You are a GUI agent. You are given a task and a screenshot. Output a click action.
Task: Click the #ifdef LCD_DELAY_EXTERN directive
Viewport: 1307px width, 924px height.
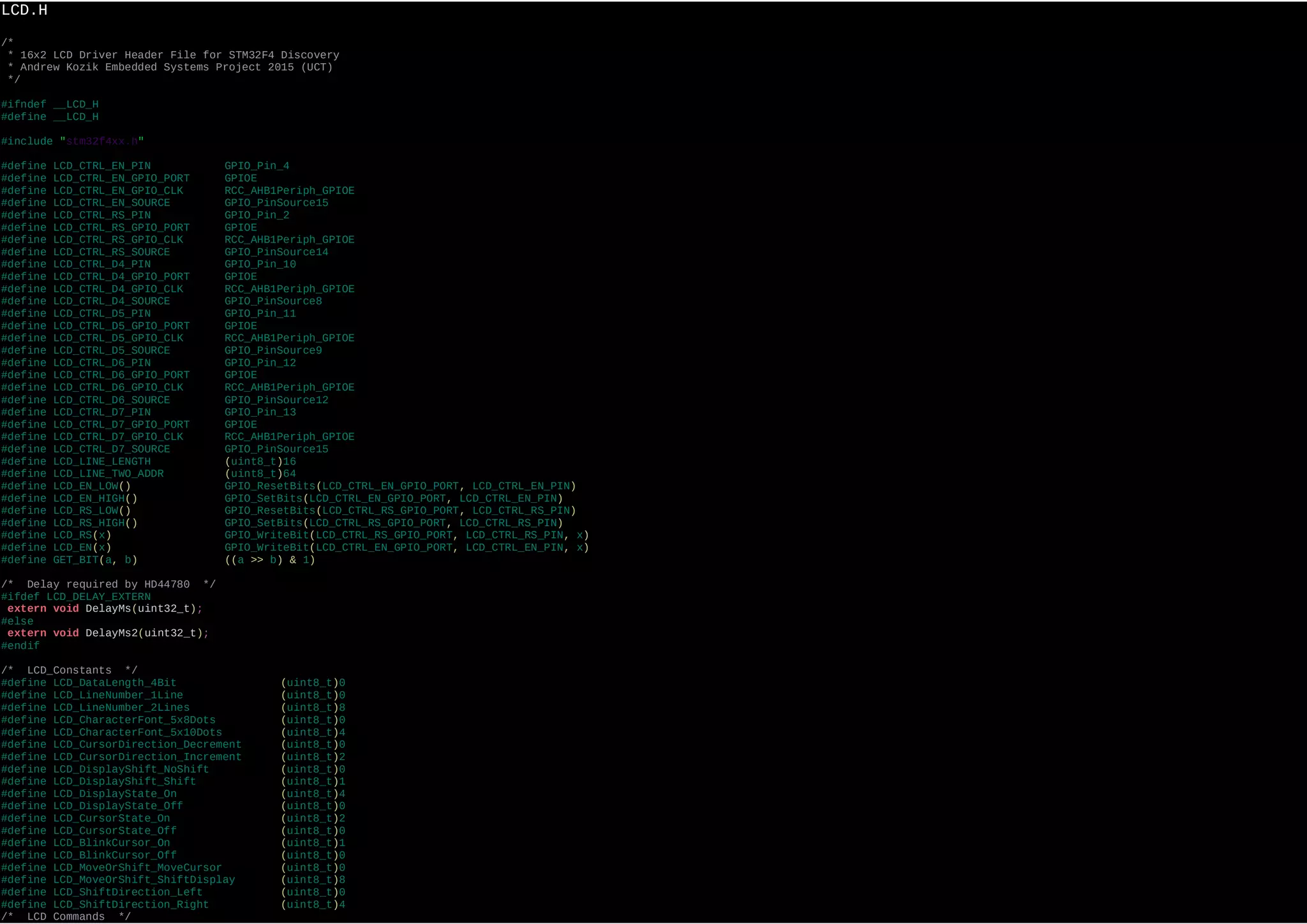tap(76, 597)
